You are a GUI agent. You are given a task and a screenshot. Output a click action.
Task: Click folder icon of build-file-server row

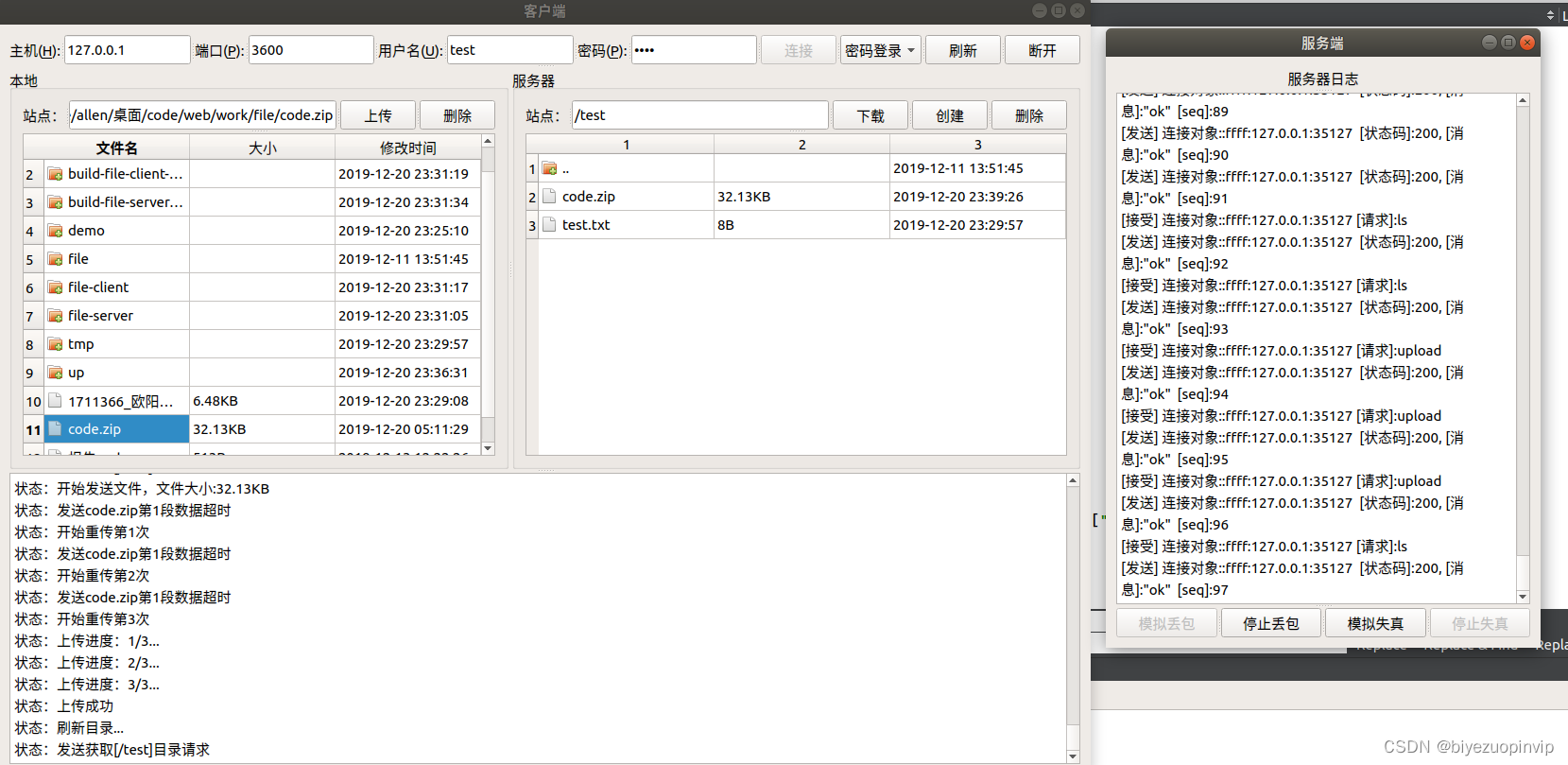(55, 202)
